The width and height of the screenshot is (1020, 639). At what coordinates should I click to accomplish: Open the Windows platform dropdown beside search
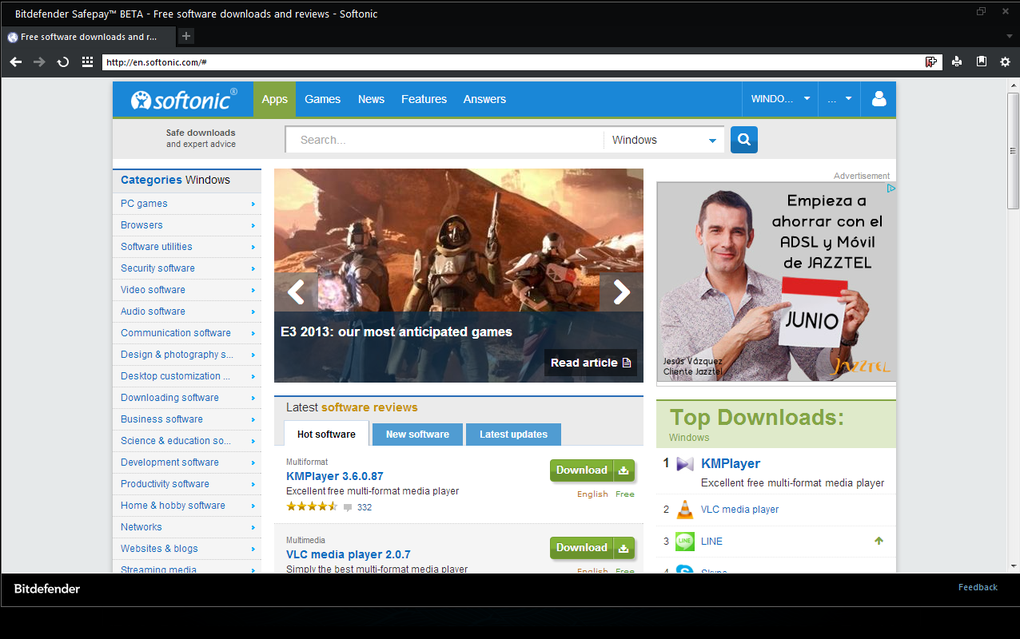pos(663,140)
